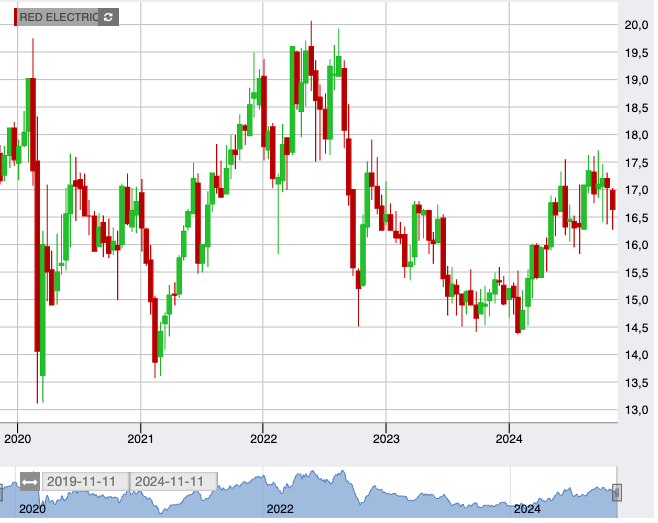Select the RED ELECTRIC series label
The height and width of the screenshot is (523, 658).
59,17
